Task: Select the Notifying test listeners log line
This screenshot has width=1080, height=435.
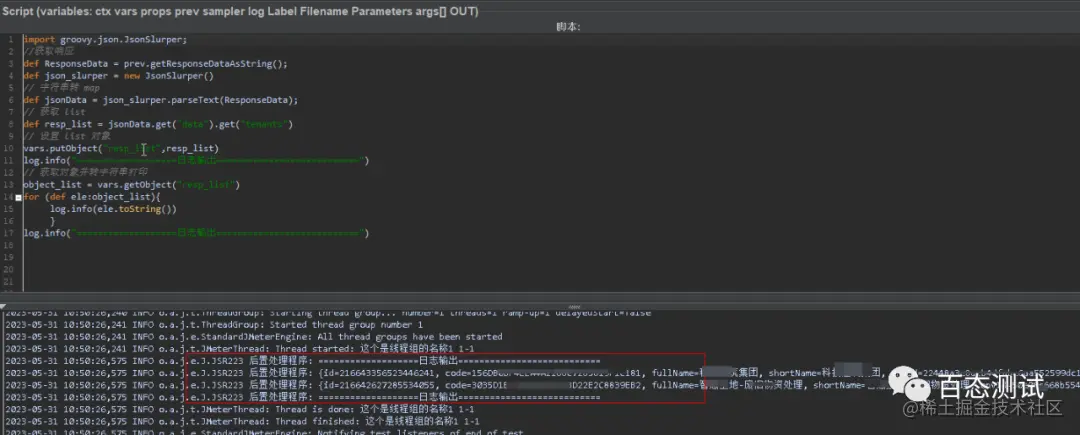Action: coord(262,432)
